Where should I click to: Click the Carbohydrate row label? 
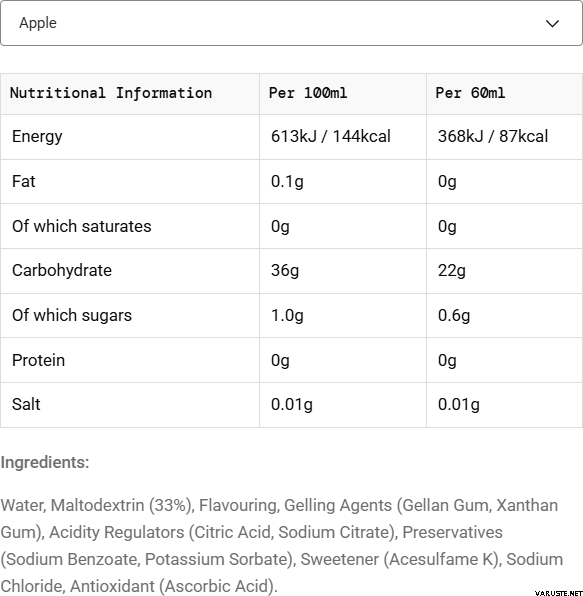click(x=62, y=271)
